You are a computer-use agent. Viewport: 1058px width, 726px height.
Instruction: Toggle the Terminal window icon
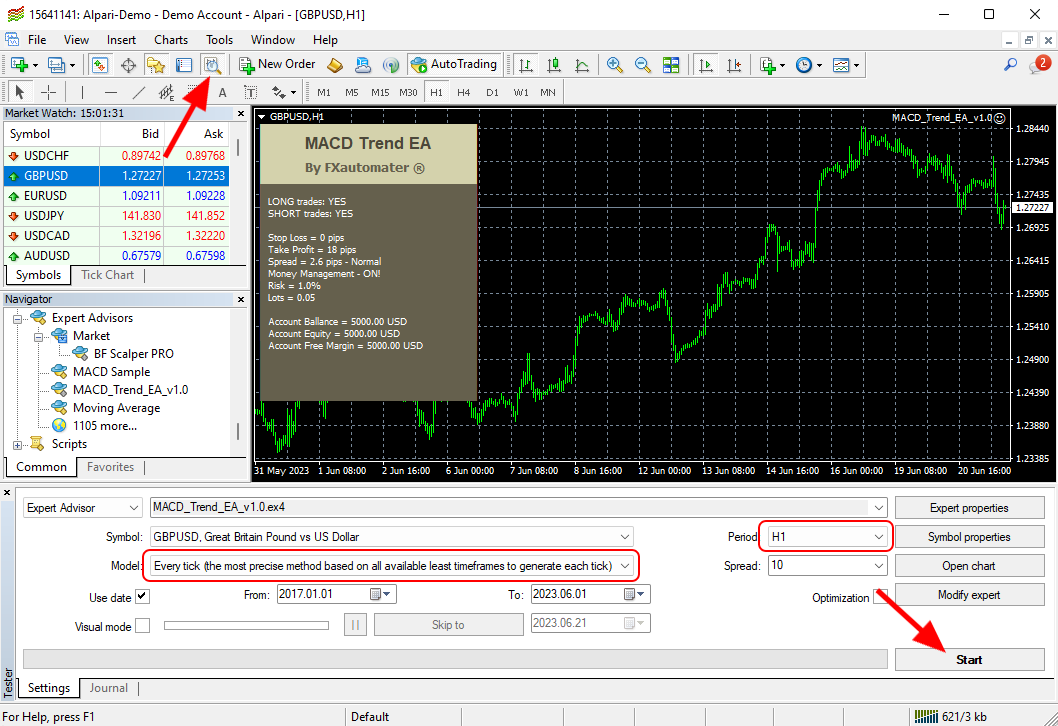coord(184,65)
